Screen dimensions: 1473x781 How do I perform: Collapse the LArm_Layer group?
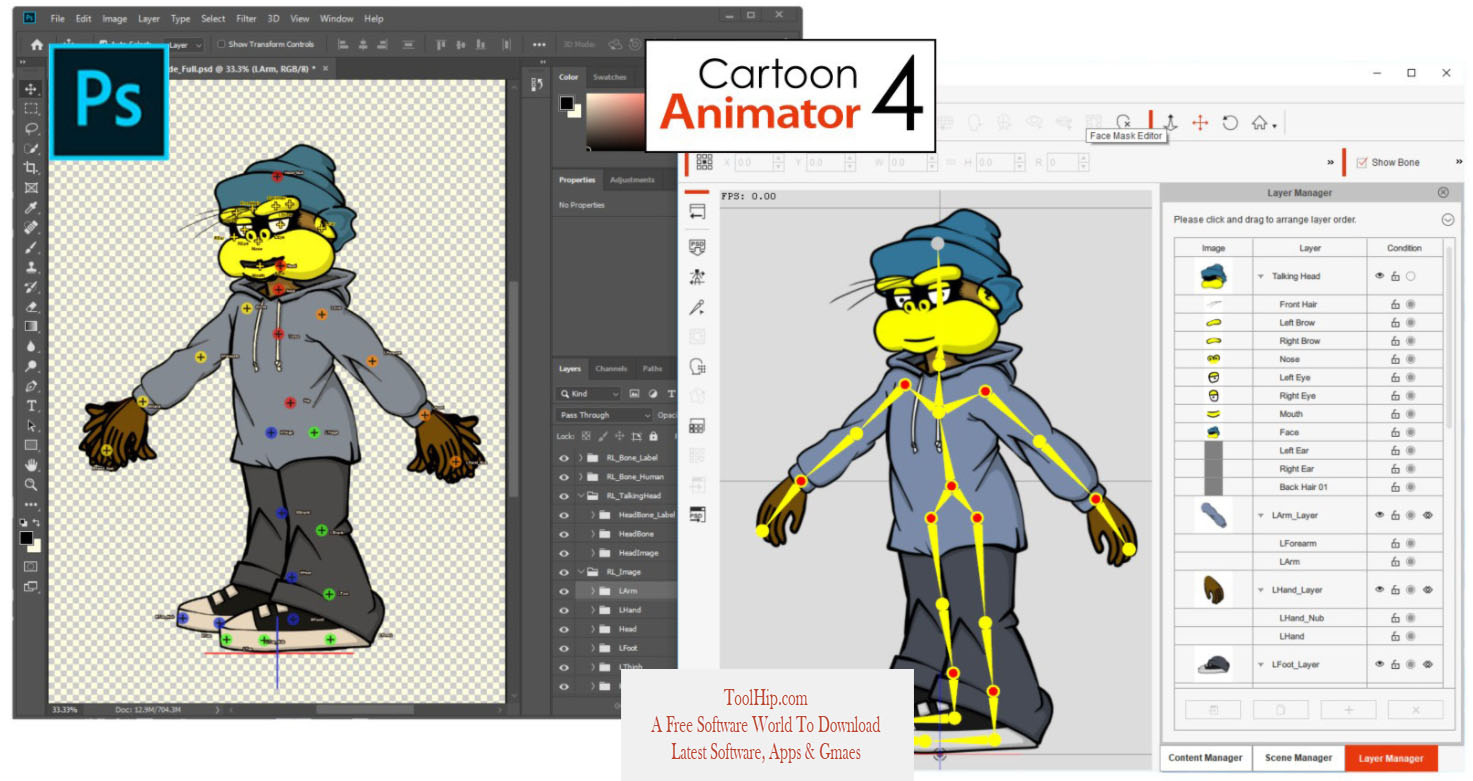click(x=1261, y=516)
